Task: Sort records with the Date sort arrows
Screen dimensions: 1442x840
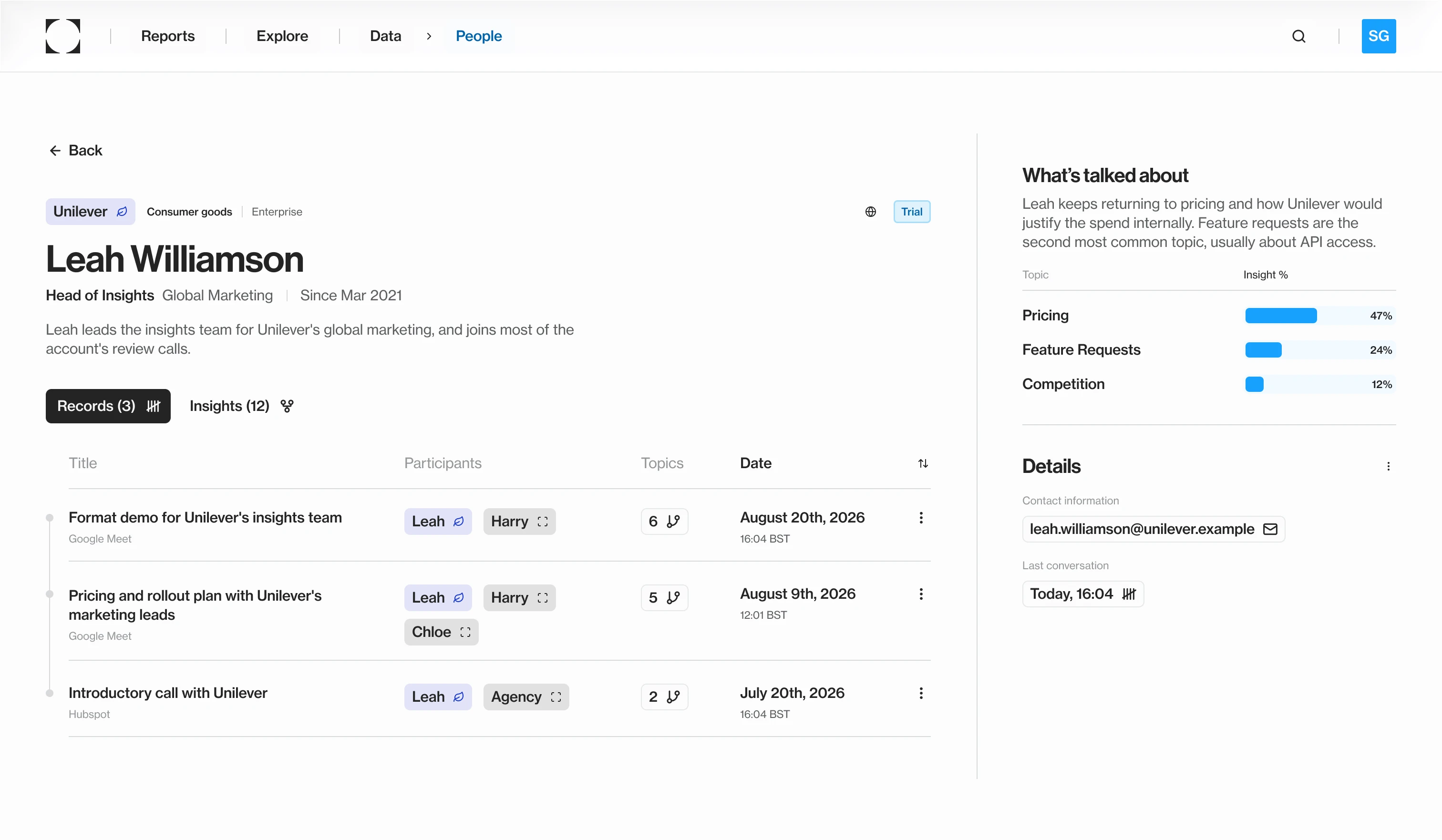Action: [x=923, y=463]
